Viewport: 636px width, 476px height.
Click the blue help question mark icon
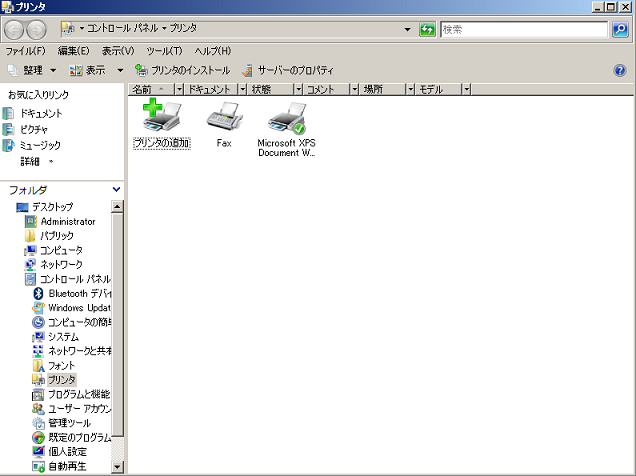619,70
